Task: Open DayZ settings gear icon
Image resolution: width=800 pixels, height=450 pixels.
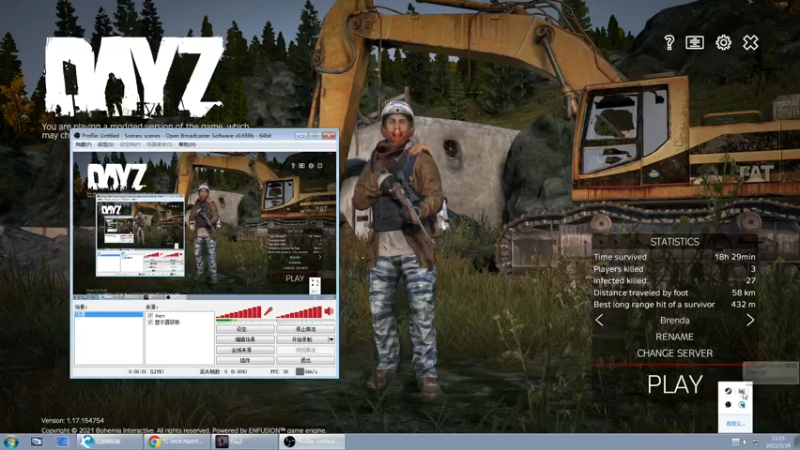Action: [x=723, y=43]
